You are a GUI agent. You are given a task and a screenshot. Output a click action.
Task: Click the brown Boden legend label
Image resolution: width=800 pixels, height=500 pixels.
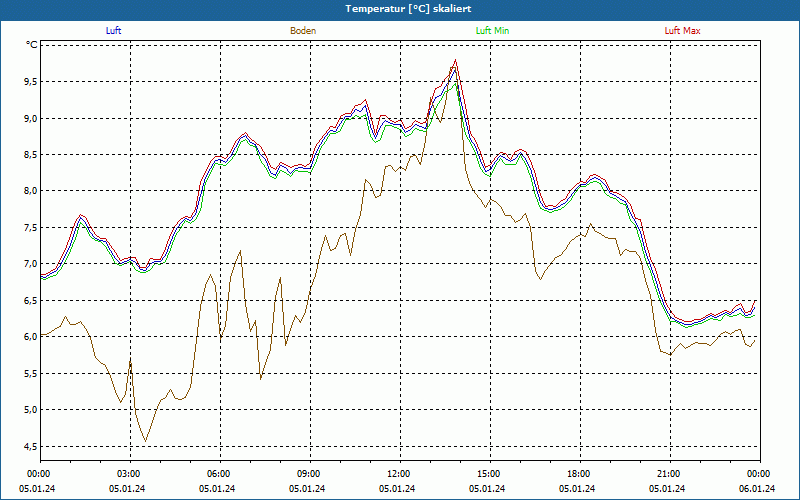[303, 31]
